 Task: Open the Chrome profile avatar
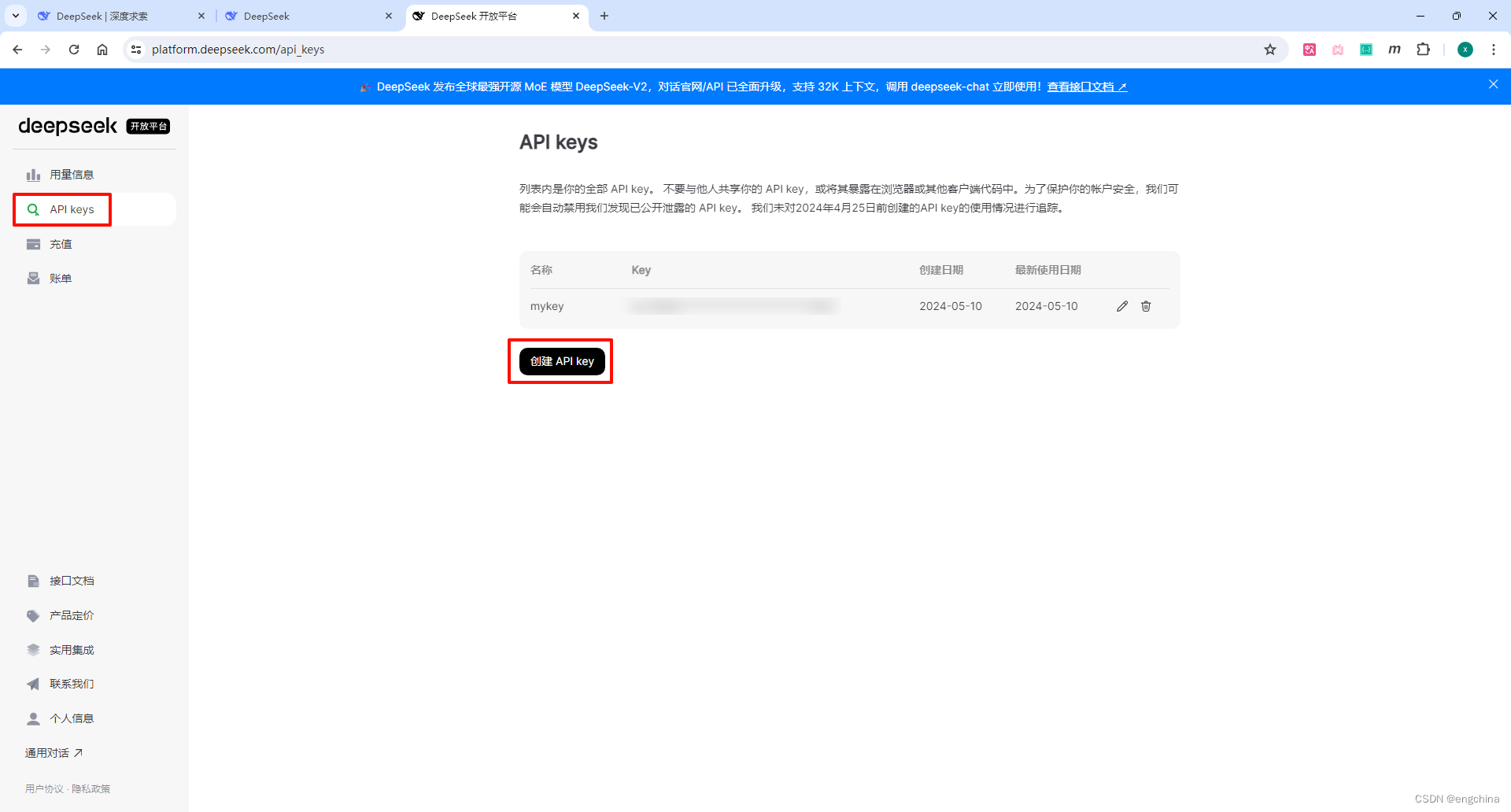1465,50
